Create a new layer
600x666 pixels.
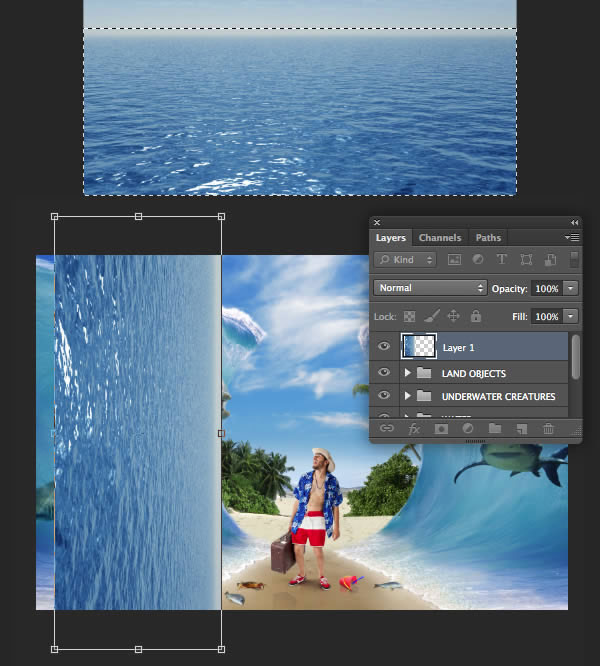click(522, 429)
